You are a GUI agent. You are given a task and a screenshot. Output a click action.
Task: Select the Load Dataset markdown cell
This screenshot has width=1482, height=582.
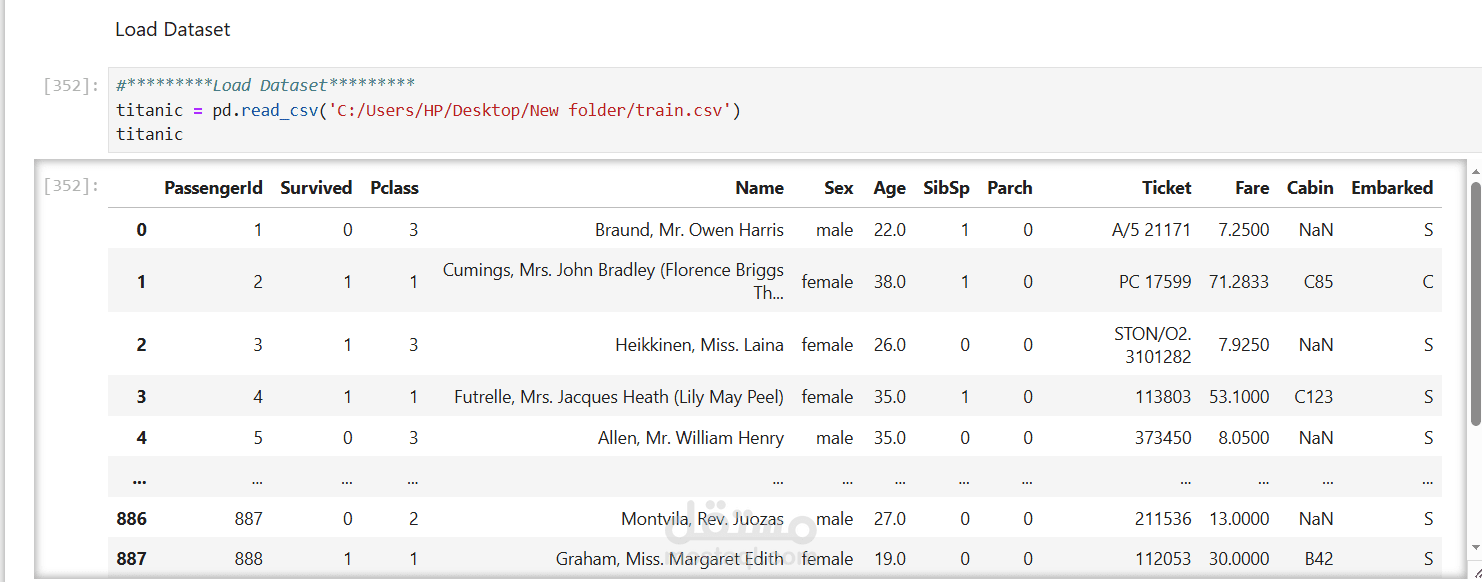point(173,30)
